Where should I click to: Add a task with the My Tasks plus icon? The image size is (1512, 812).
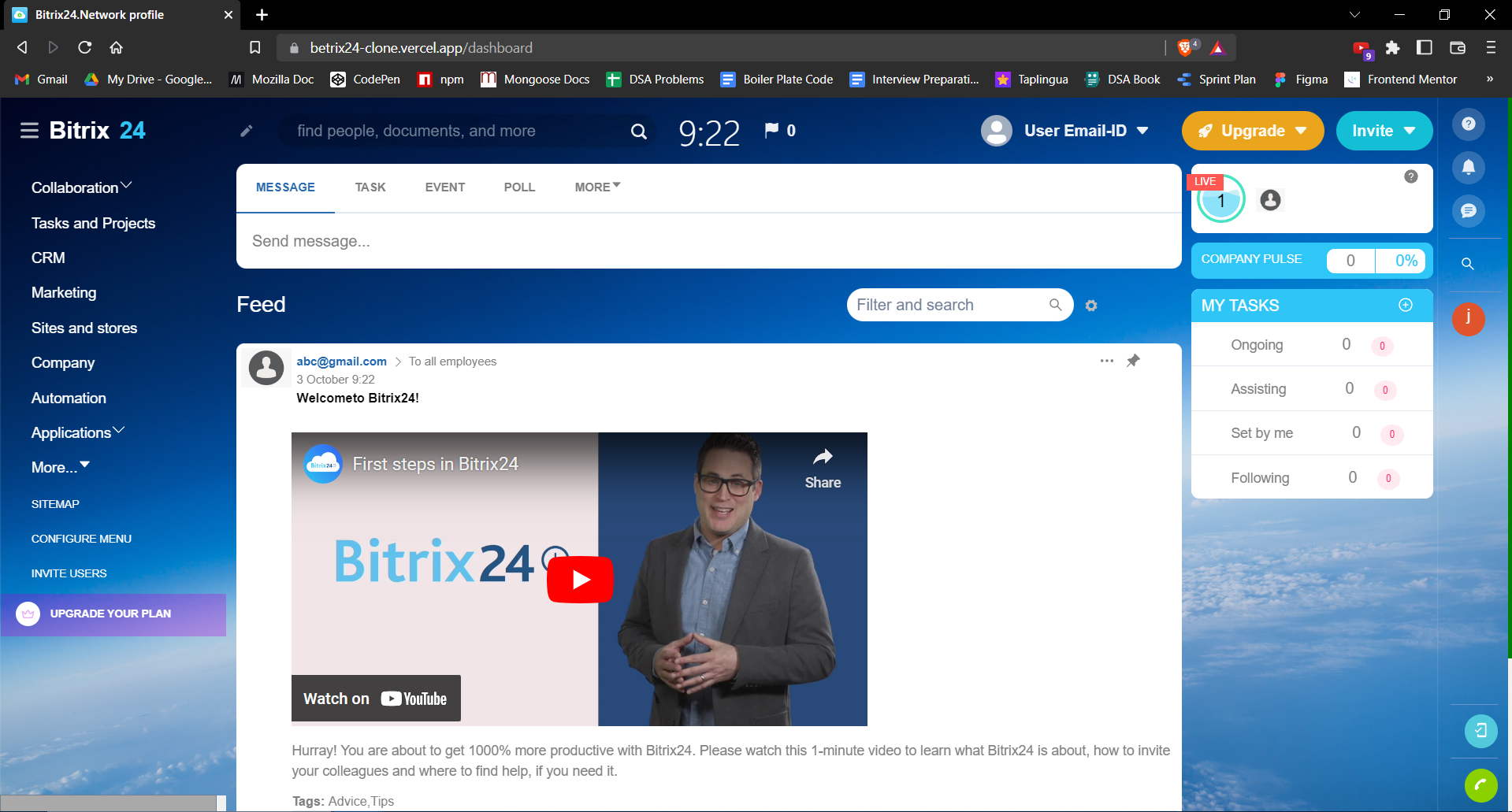tap(1406, 305)
